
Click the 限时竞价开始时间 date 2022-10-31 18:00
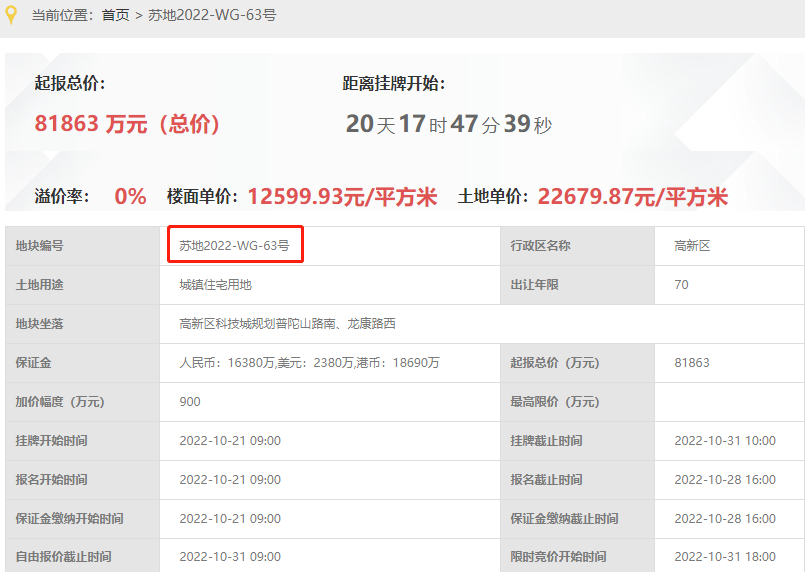725,557
